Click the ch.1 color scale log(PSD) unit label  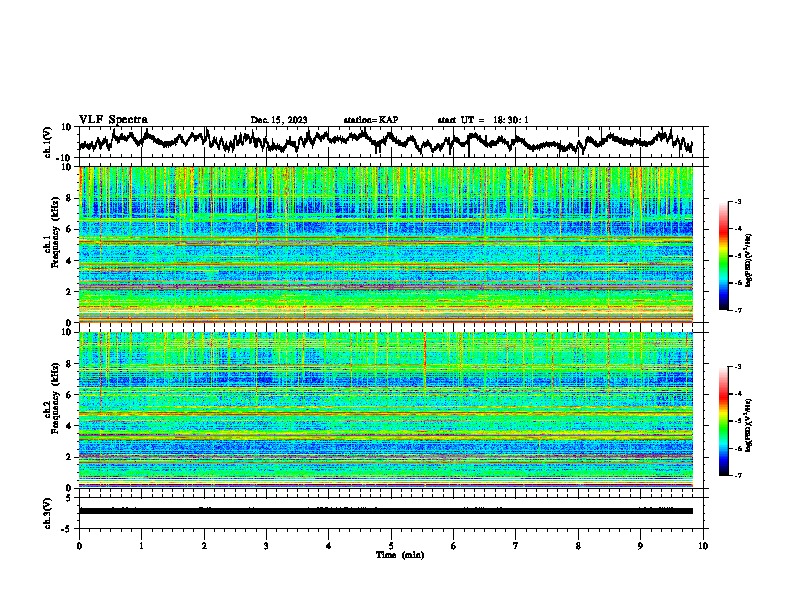pos(749,260)
